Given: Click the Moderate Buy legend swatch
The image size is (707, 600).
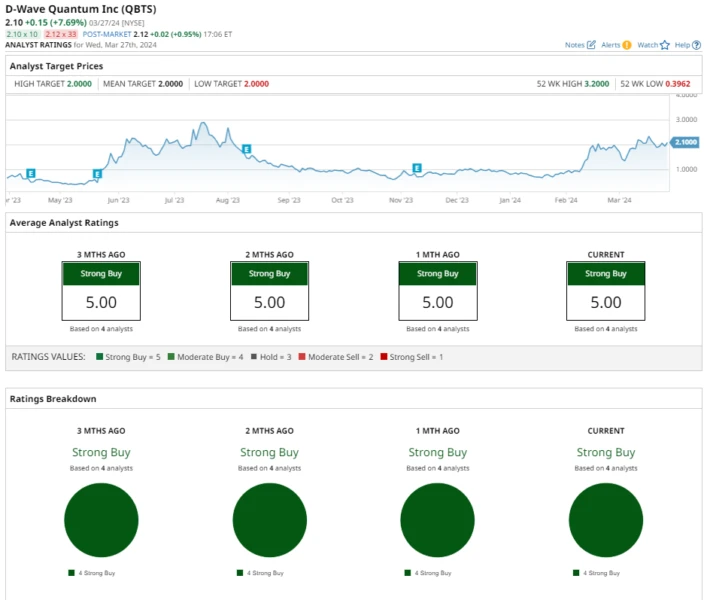Looking at the screenshot, I should [171, 357].
